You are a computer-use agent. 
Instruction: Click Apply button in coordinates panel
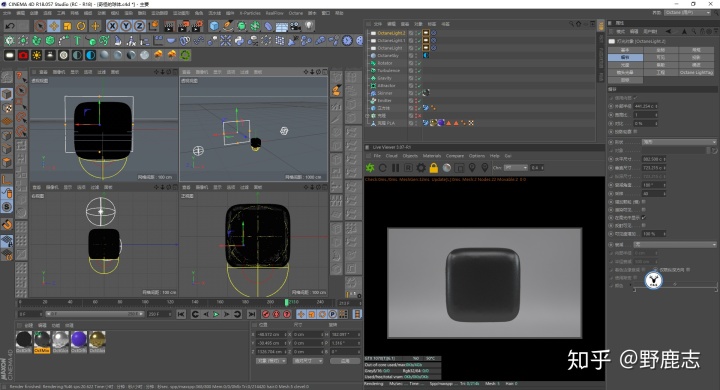coord(345,361)
